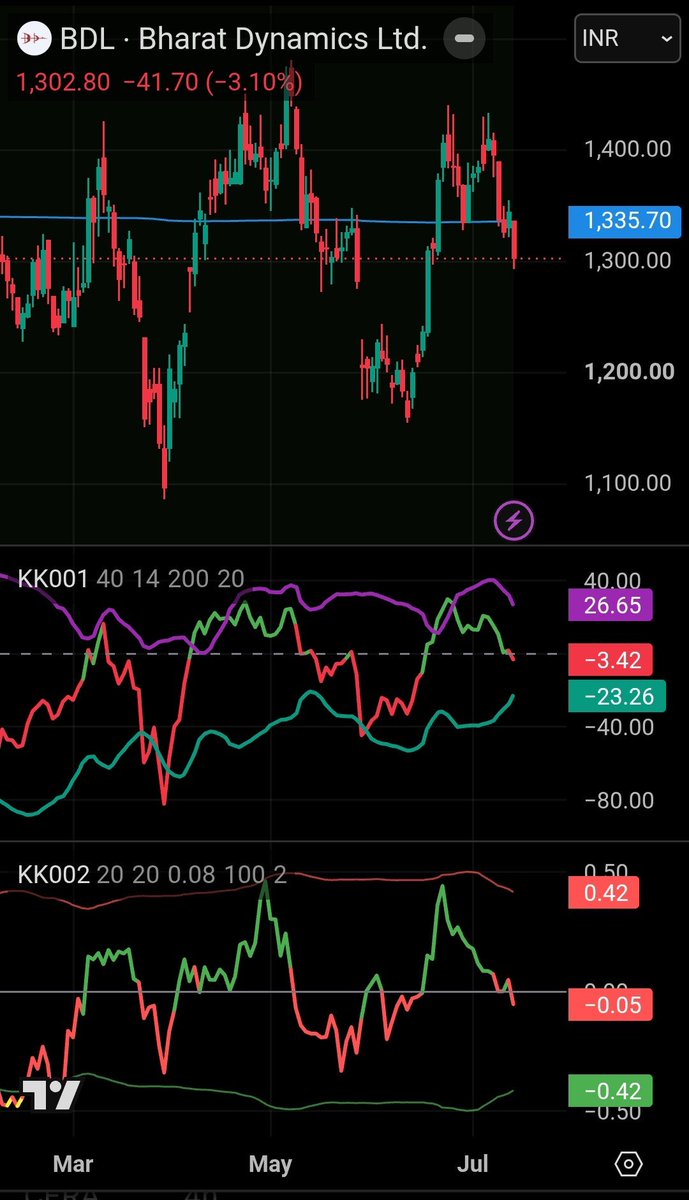Click the 1,302.80 last price text
The width and height of the screenshot is (689, 1200).
62,82
